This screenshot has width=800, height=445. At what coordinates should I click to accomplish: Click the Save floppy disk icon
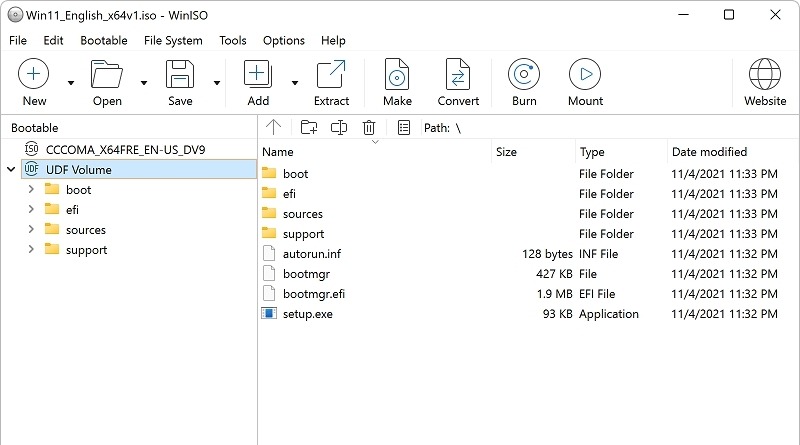pos(180,75)
